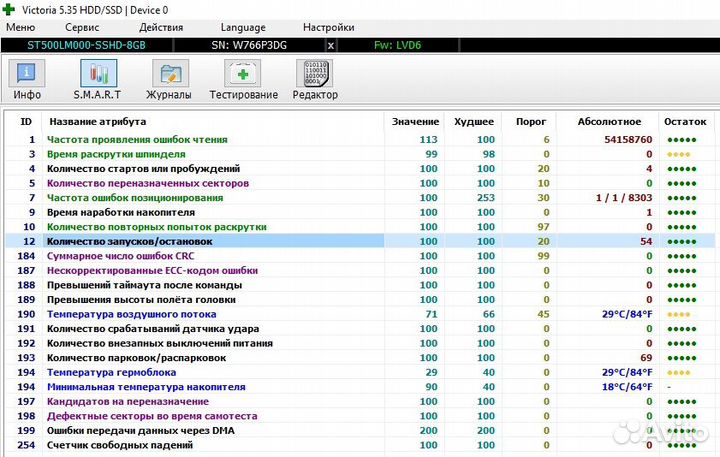Image resolution: width=720 pixels, height=457 pixels.
Task: Sort by the Значение column header
Action: point(415,120)
